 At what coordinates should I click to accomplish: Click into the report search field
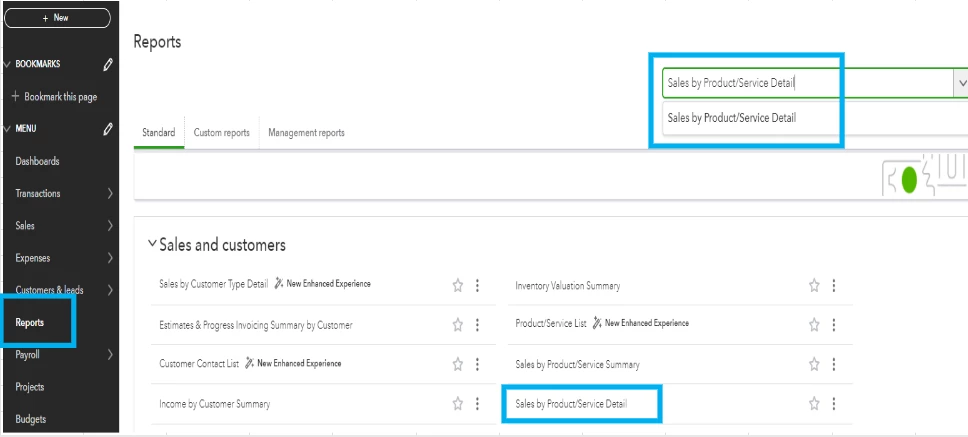tap(807, 83)
